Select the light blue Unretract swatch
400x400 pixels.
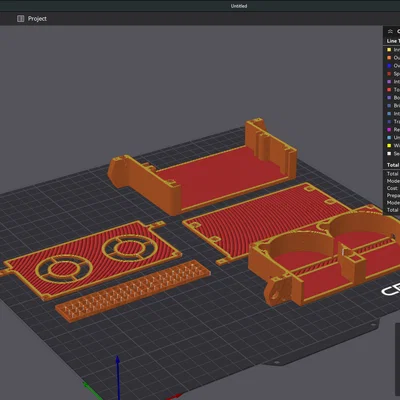(389, 138)
